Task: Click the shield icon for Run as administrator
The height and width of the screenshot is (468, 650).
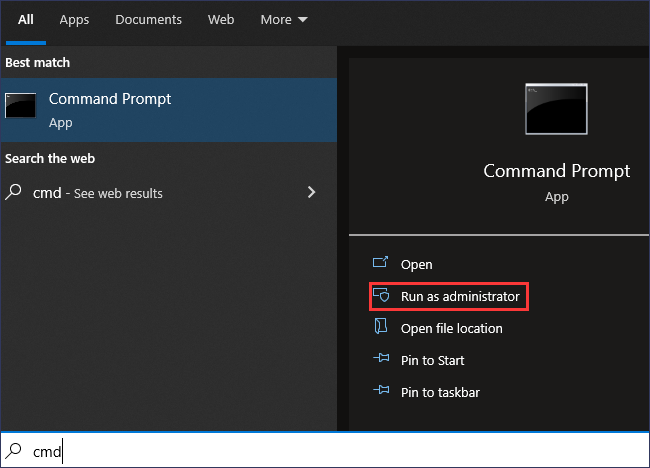Action: [x=380, y=296]
